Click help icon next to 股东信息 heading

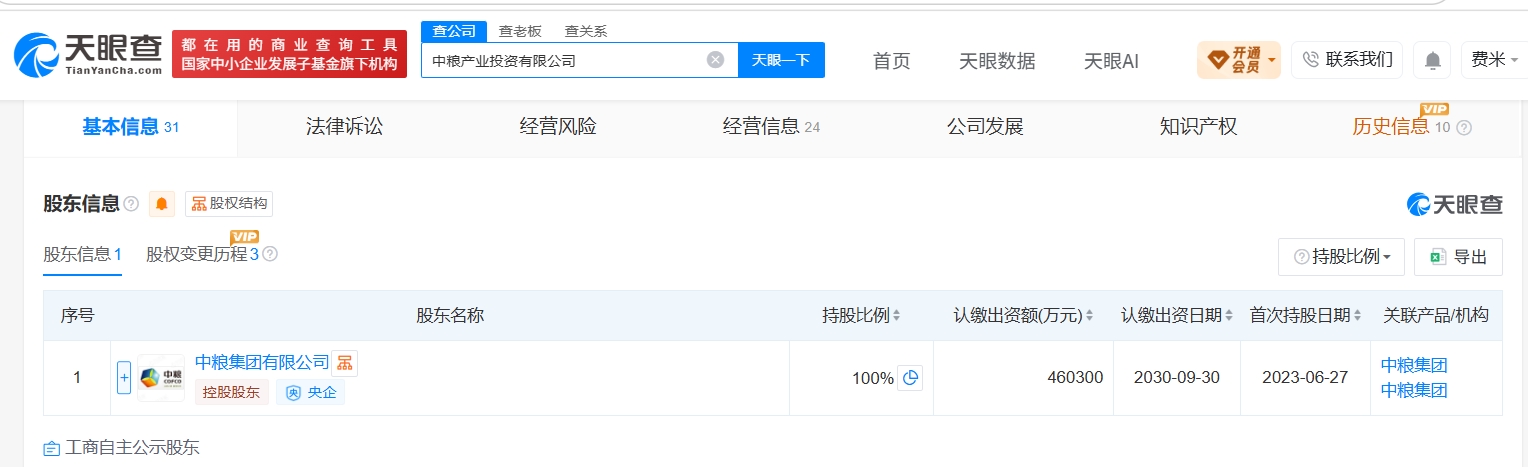point(131,204)
